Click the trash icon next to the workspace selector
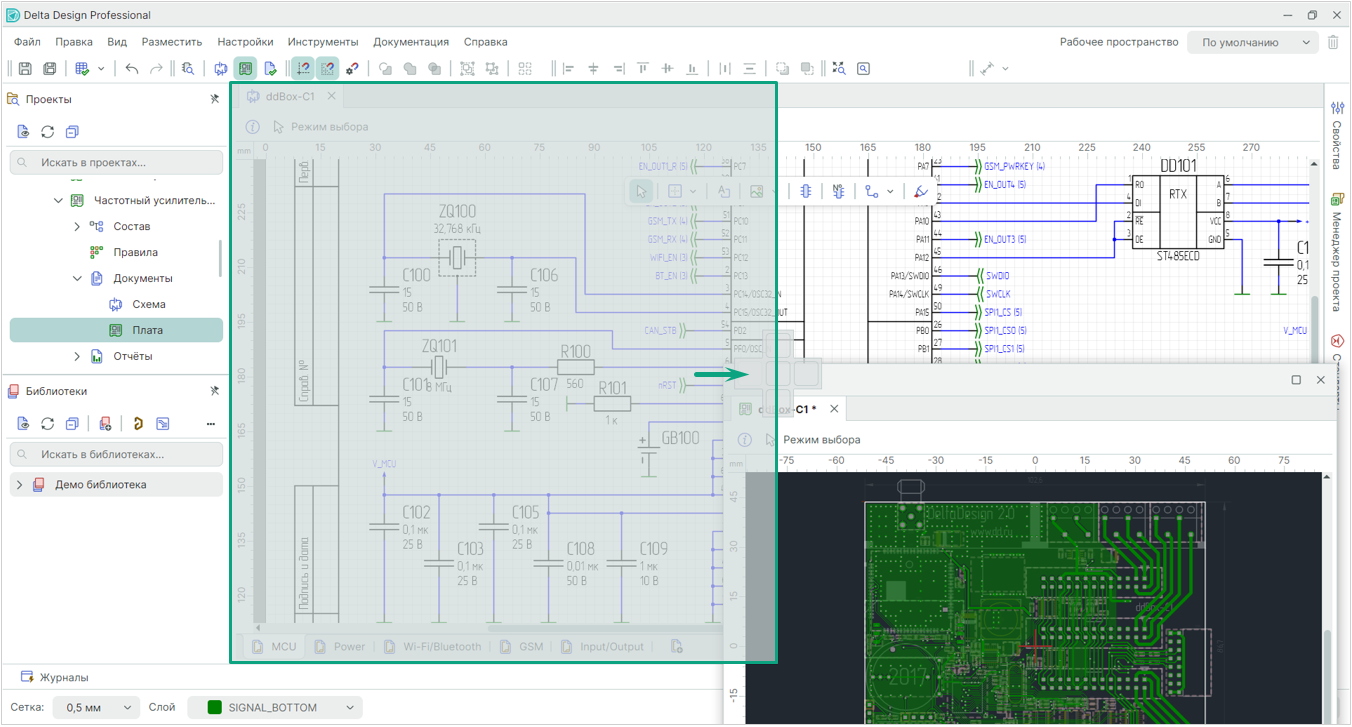This screenshot has width=1352, height=727. (x=1333, y=43)
